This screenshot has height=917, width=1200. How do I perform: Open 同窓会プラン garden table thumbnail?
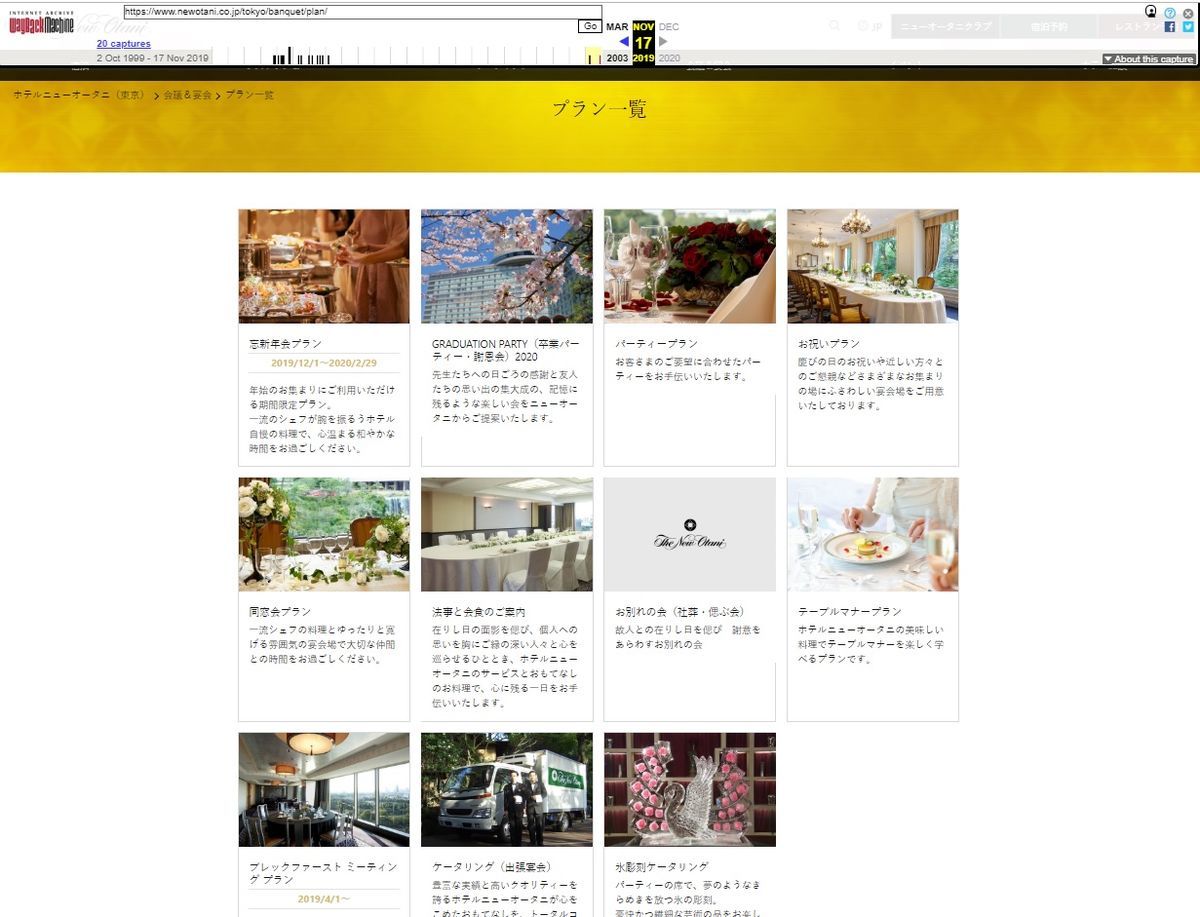point(324,534)
